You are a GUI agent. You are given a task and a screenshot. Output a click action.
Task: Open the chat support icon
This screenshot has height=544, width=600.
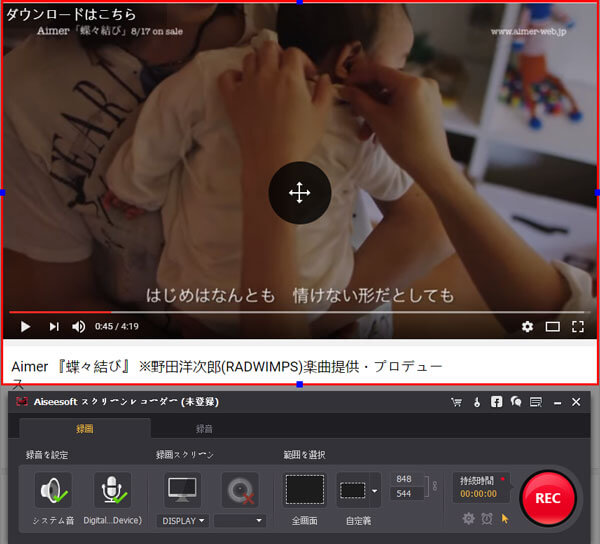(x=516, y=402)
